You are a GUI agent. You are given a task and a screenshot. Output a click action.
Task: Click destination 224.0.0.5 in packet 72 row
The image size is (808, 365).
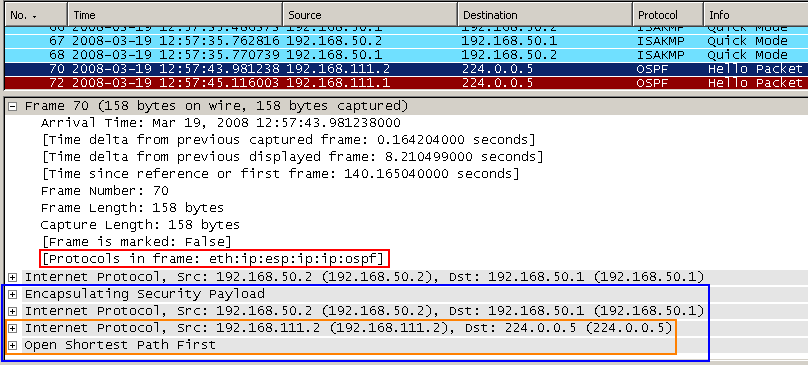click(x=497, y=83)
